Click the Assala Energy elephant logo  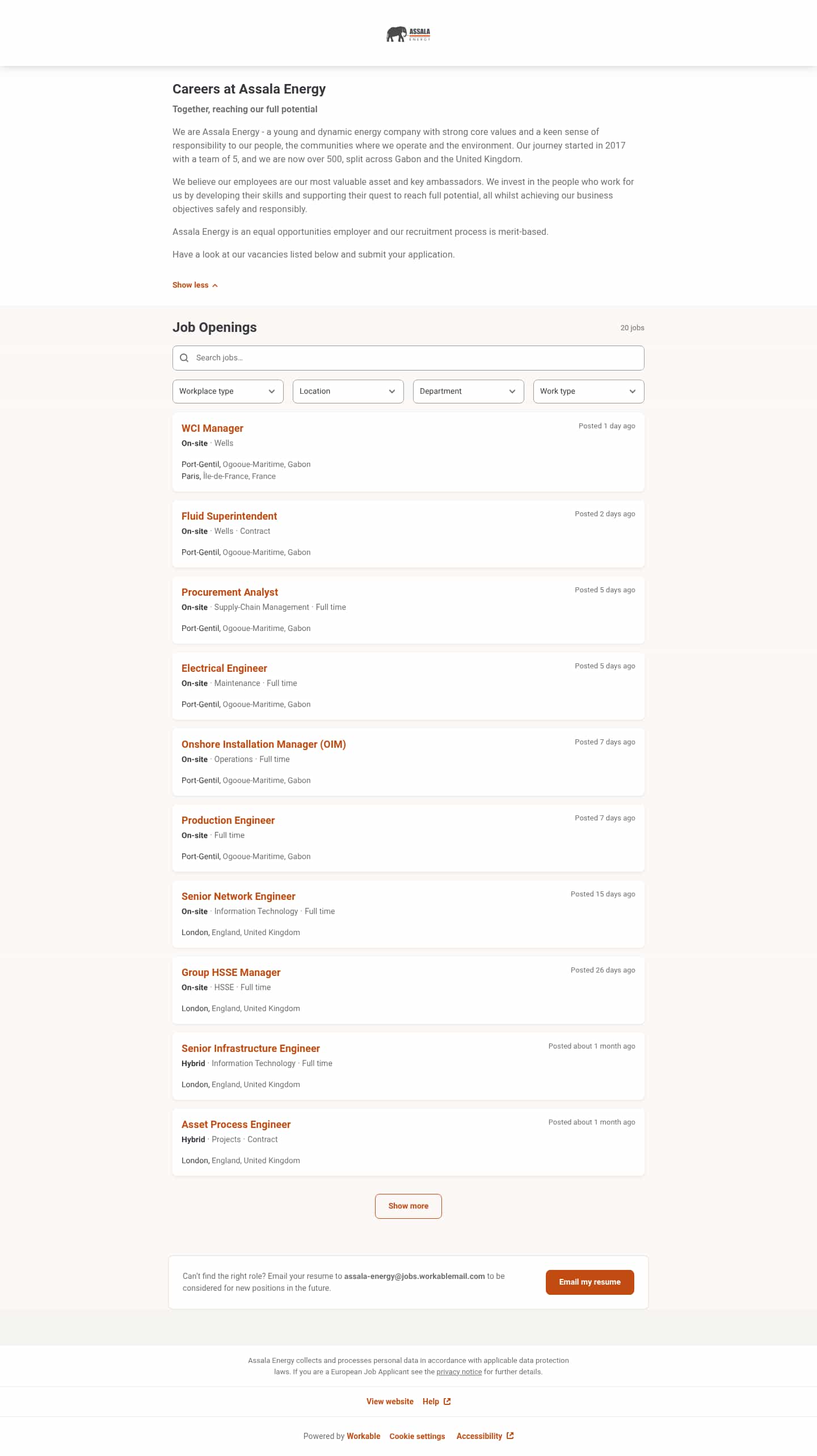pyautogui.click(x=408, y=34)
